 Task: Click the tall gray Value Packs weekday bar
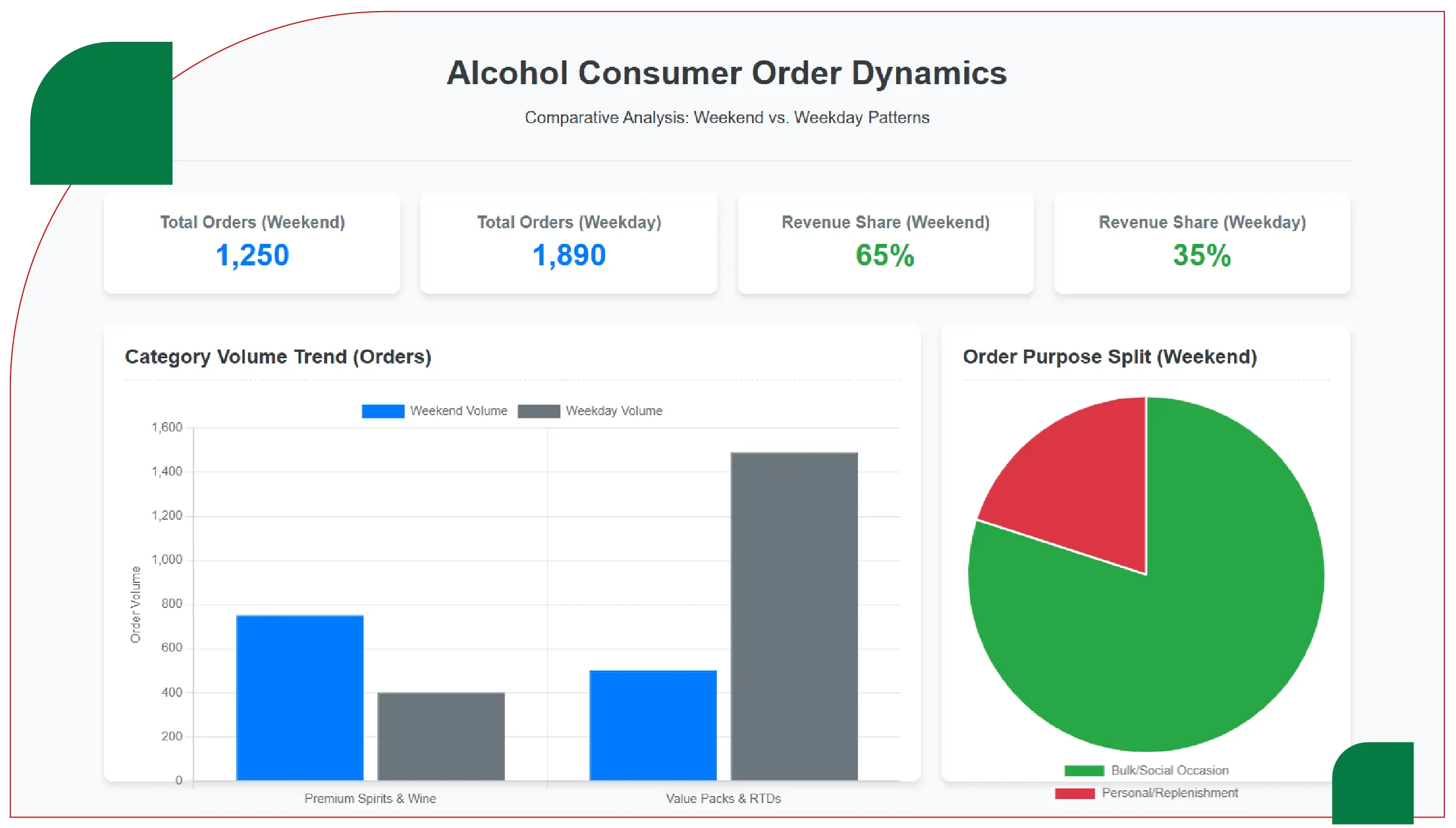(793, 615)
